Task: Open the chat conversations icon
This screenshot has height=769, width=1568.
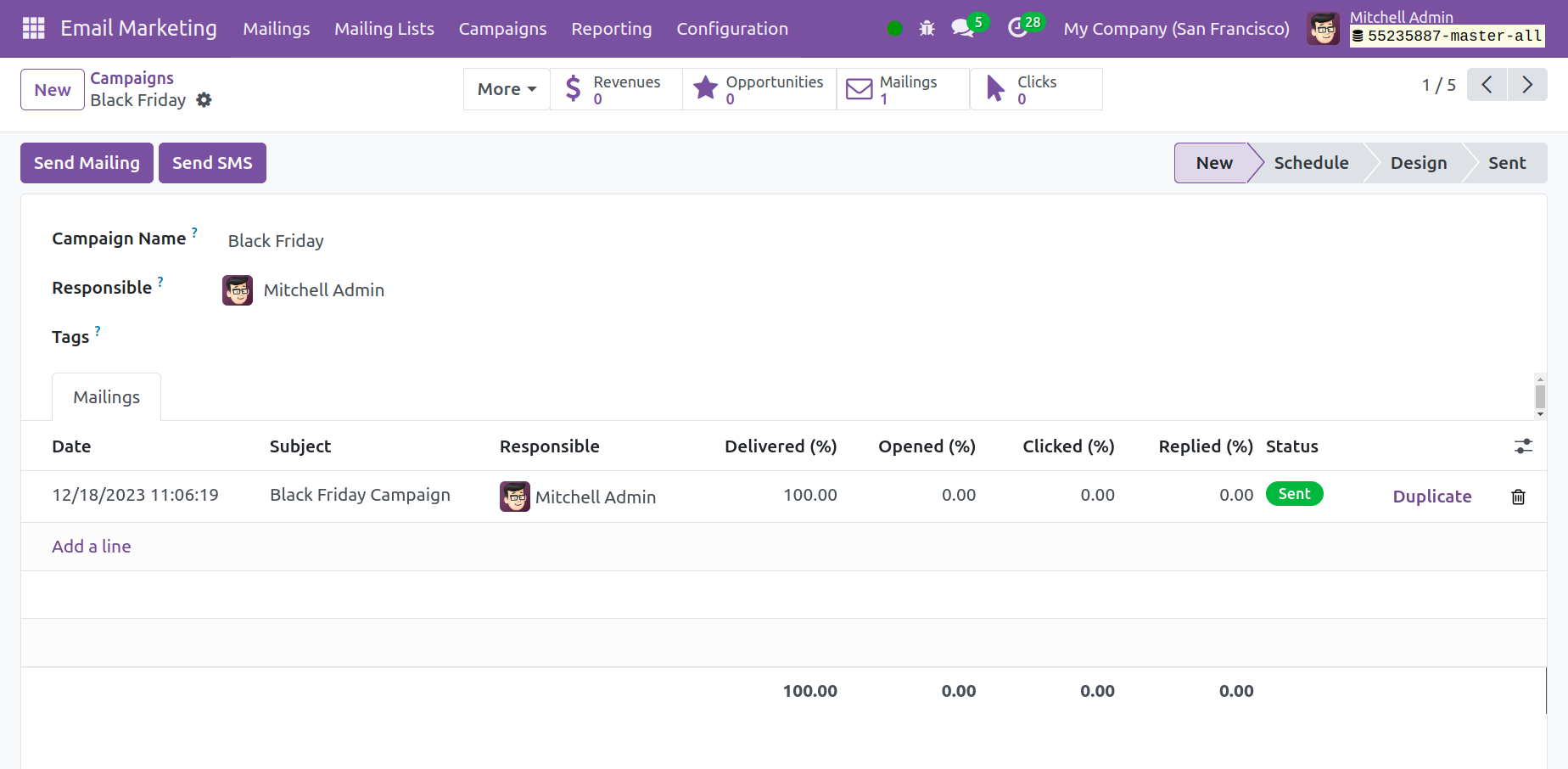Action: click(961, 29)
